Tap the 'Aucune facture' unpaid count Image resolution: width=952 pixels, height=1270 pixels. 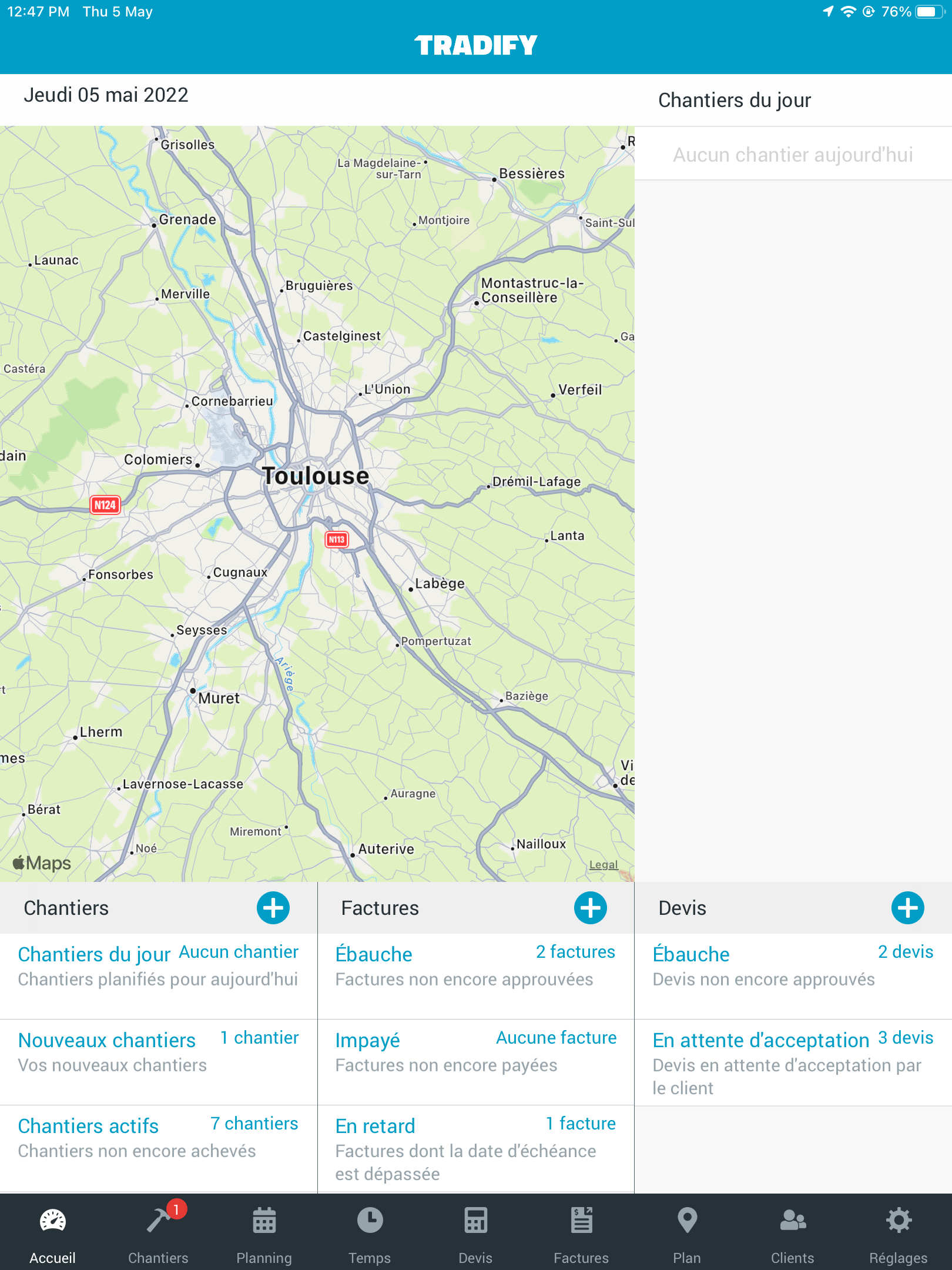point(557,1038)
